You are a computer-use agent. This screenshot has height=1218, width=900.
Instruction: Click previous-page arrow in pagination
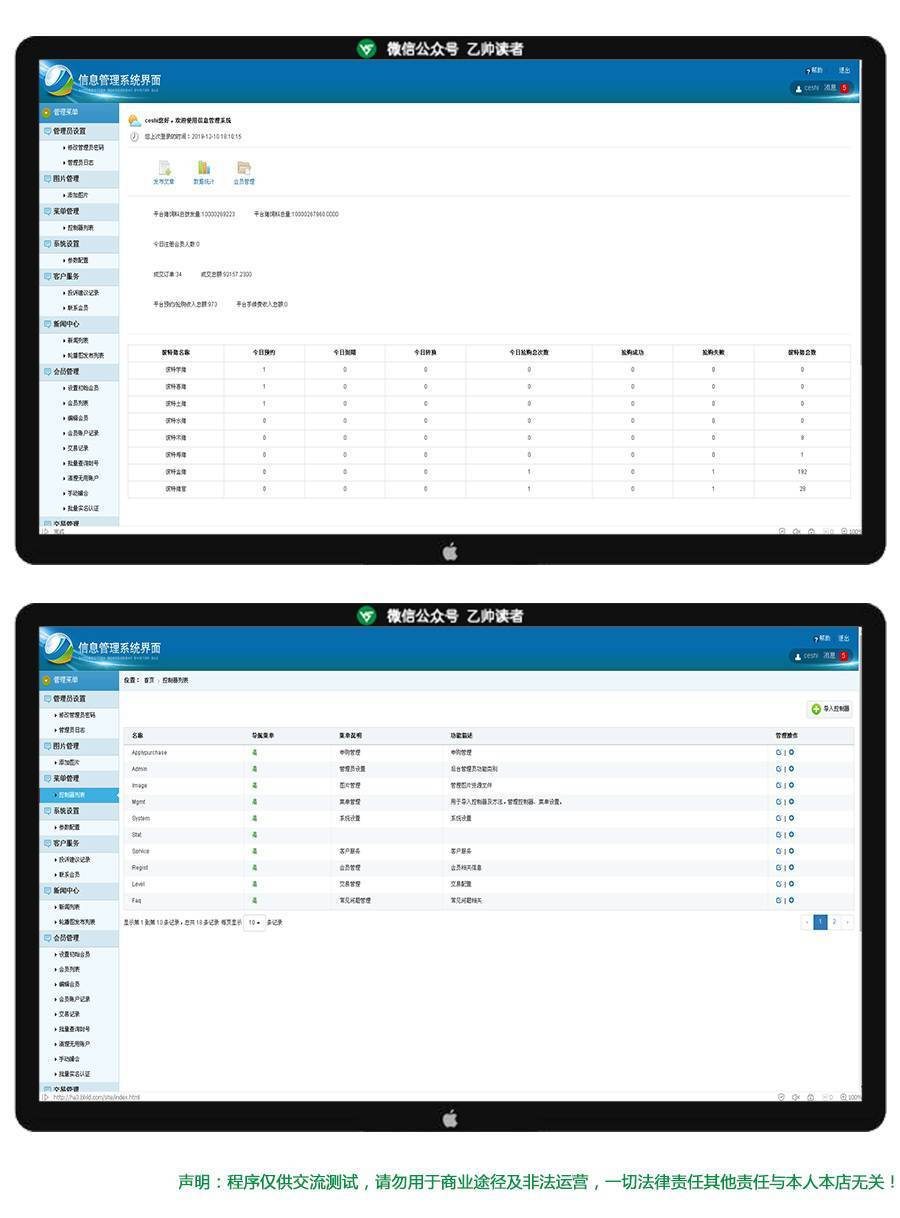pos(807,922)
